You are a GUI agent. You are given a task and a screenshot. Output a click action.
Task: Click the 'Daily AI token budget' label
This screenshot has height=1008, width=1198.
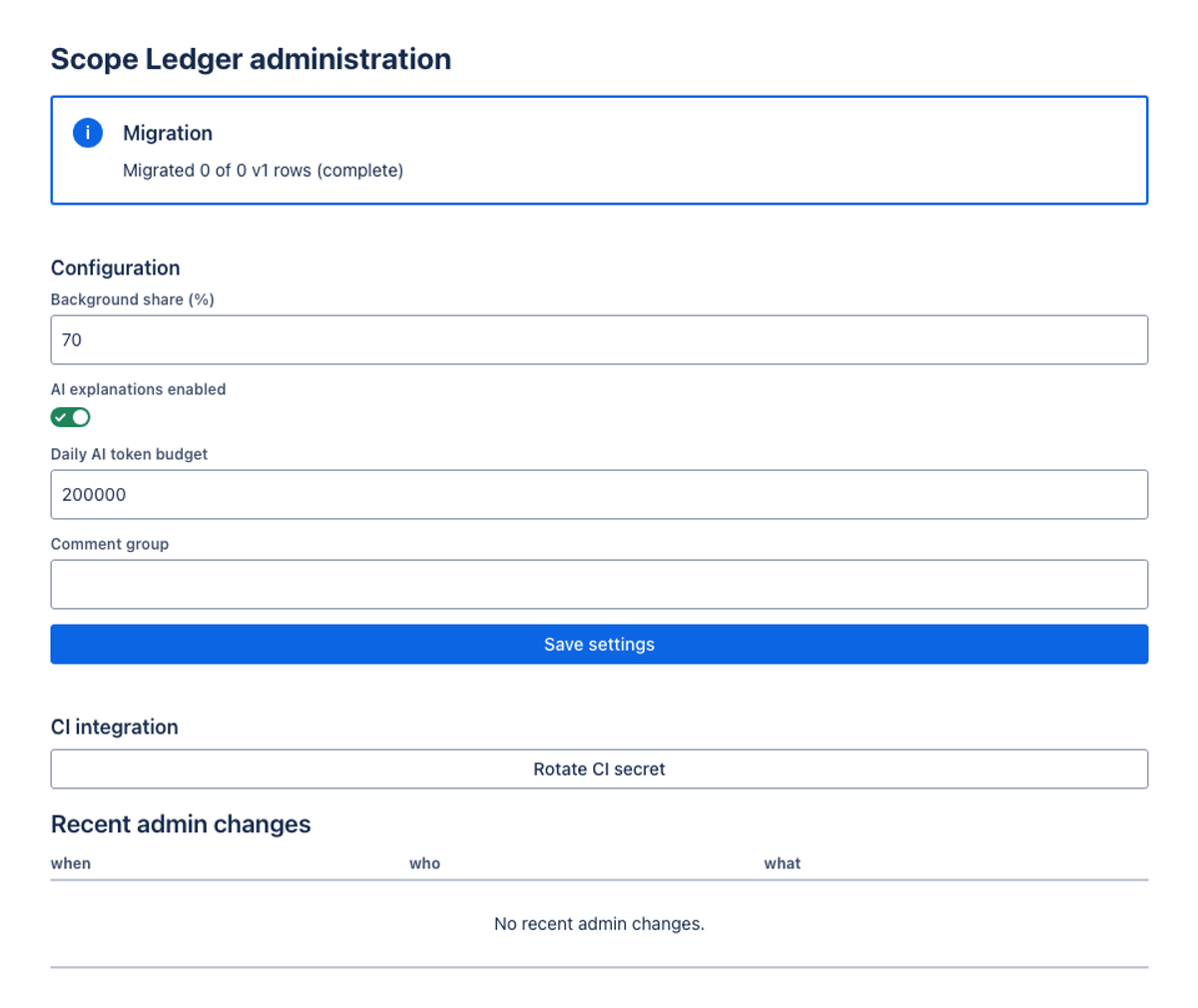coord(130,454)
